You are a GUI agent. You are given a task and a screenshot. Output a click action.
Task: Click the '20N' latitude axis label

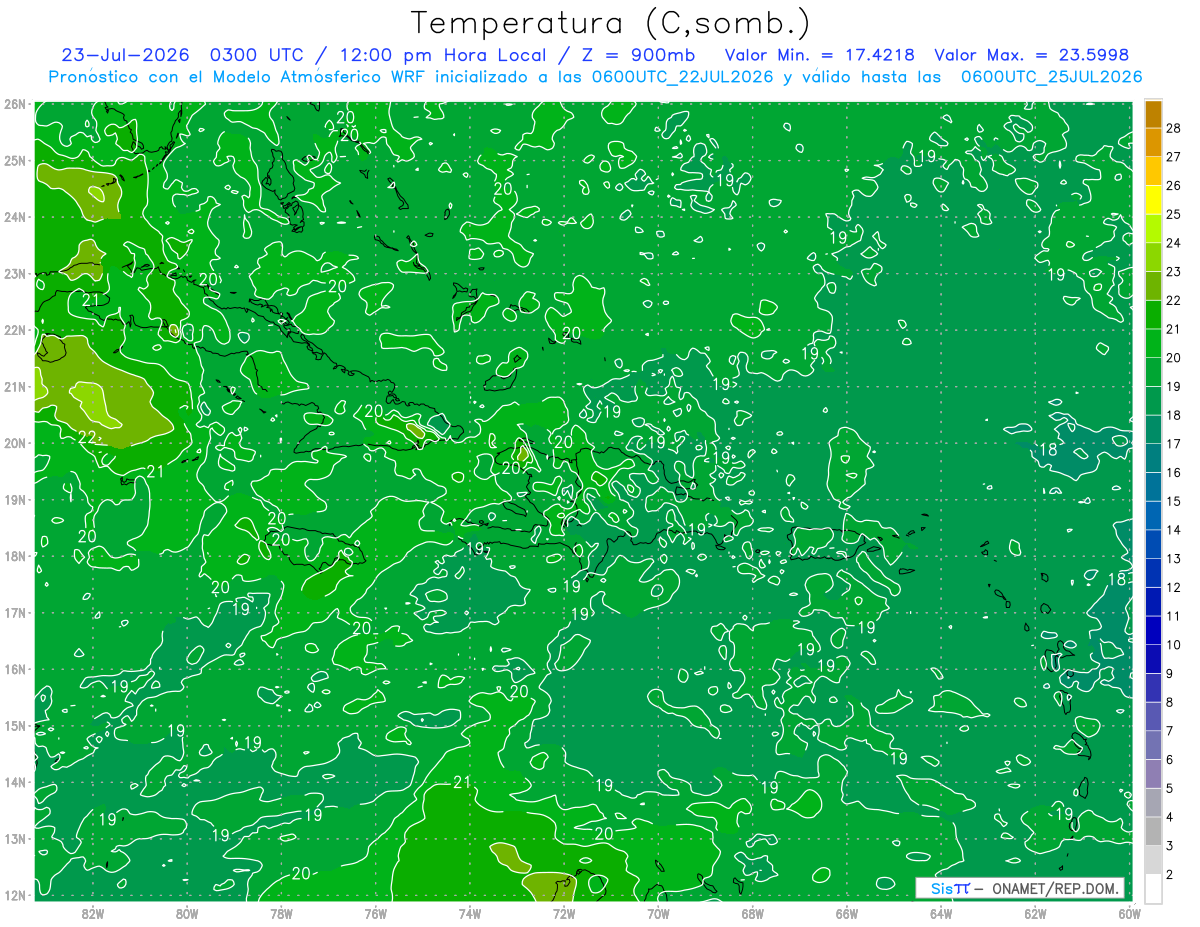tap(14, 443)
